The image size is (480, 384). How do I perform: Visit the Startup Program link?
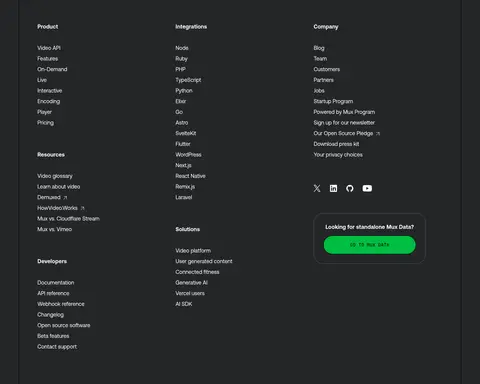(333, 101)
